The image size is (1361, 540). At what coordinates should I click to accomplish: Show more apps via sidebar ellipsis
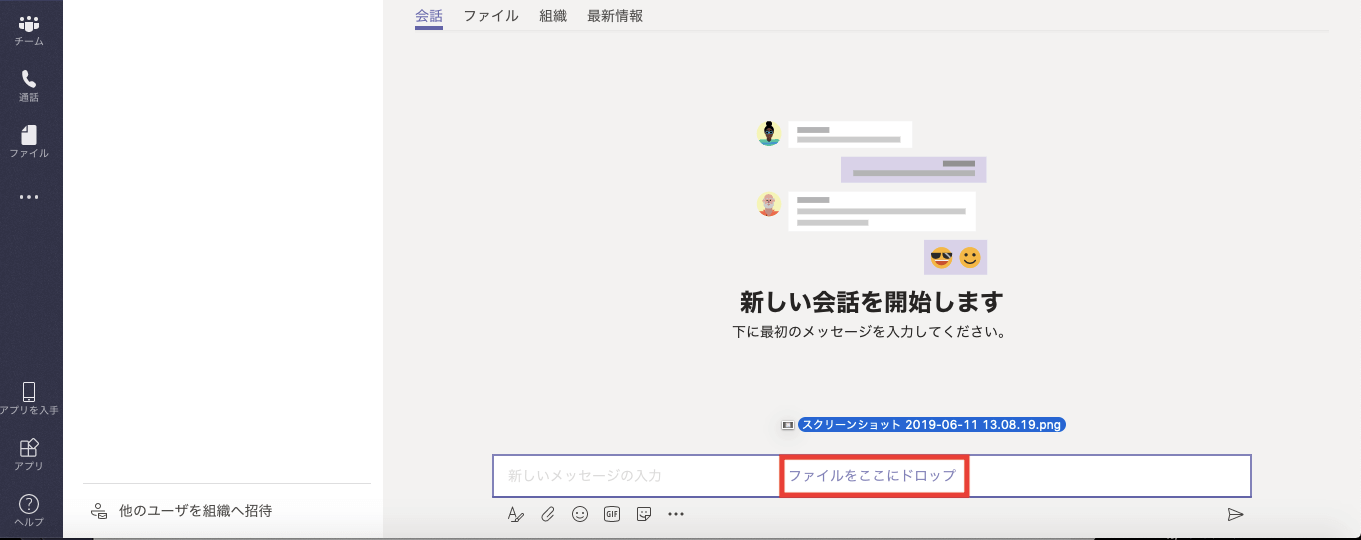click(29, 197)
